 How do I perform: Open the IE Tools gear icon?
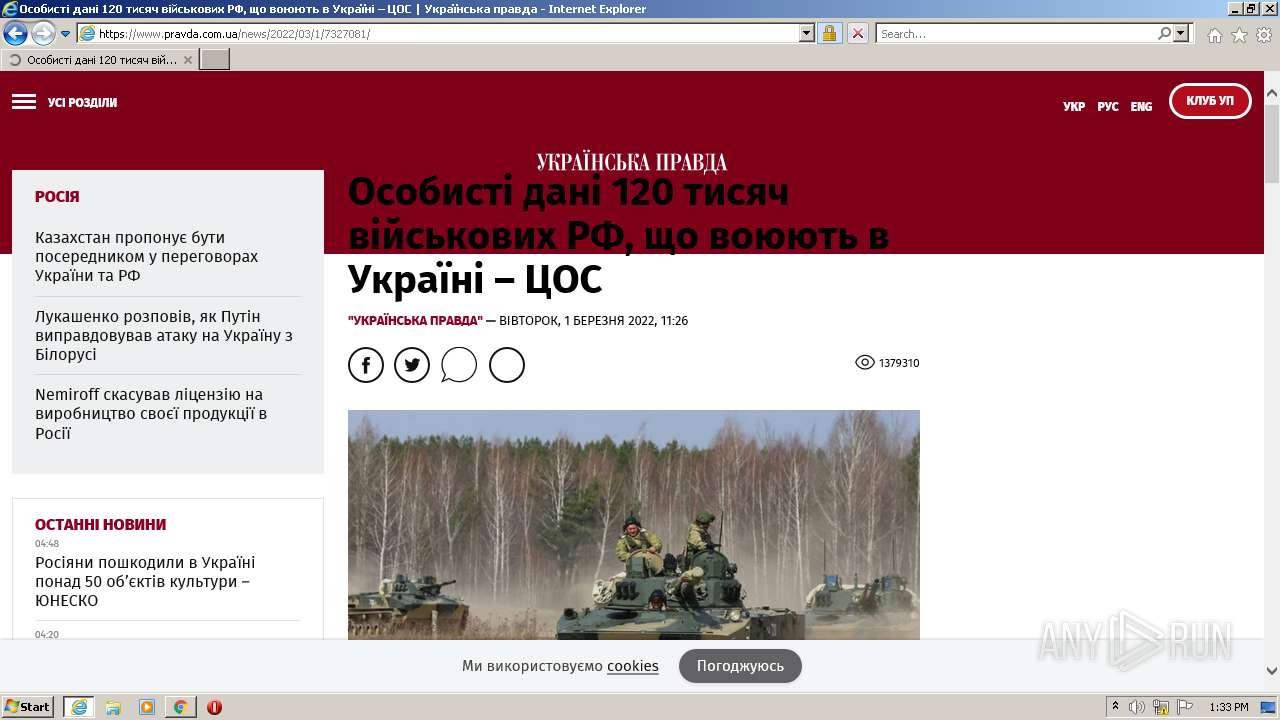coord(1264,35)
